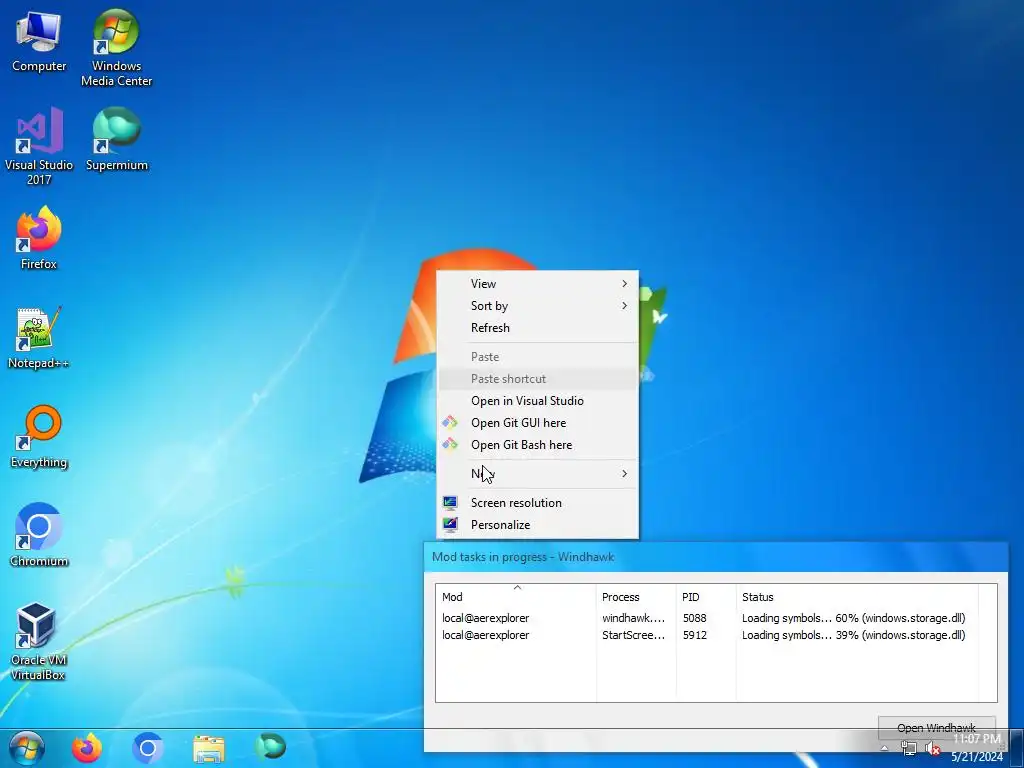Choose Open Git GUI here
Screen dimensions: 1024x768
coord(537,423)
